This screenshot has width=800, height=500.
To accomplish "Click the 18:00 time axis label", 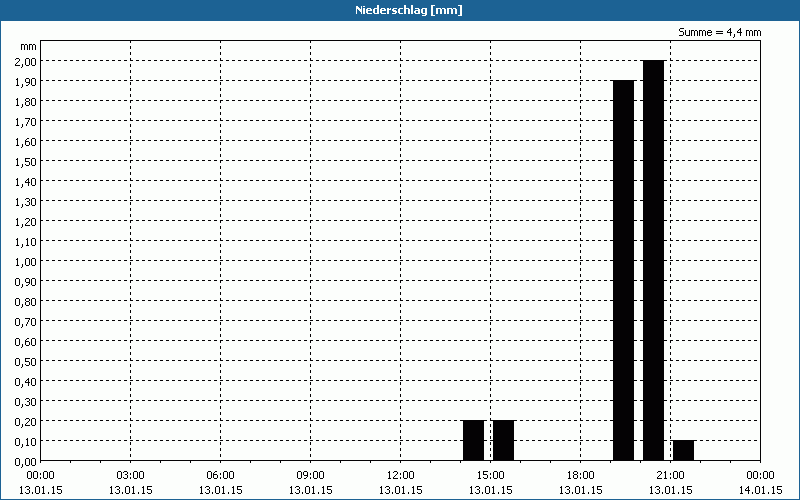I will pos(581,476).
